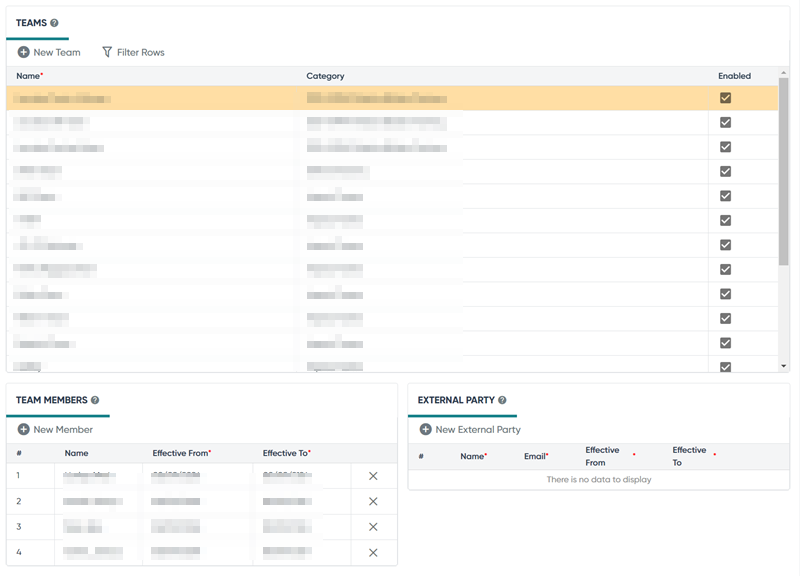
Task: Click the Teams list scroll up arrow
Action: [x=784, y=72]
